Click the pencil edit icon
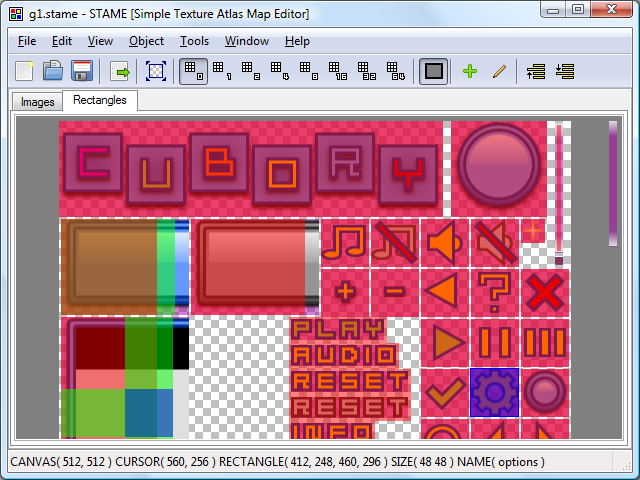 (x=499, y=71)
